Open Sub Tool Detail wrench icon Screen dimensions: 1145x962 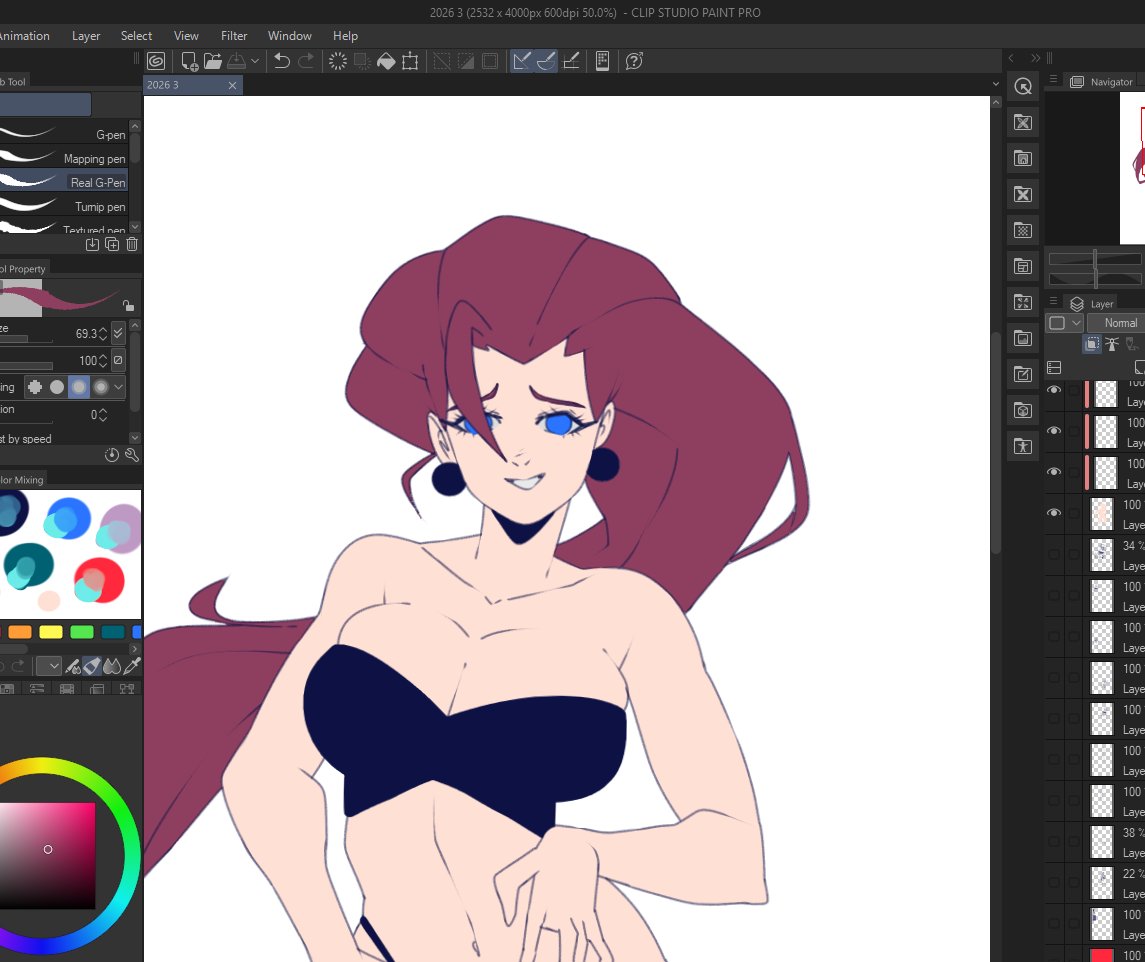[131, 455]
